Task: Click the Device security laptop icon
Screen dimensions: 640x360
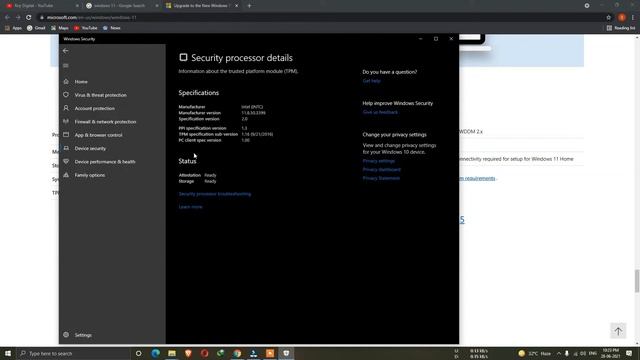Action: (x=66, y=148)
